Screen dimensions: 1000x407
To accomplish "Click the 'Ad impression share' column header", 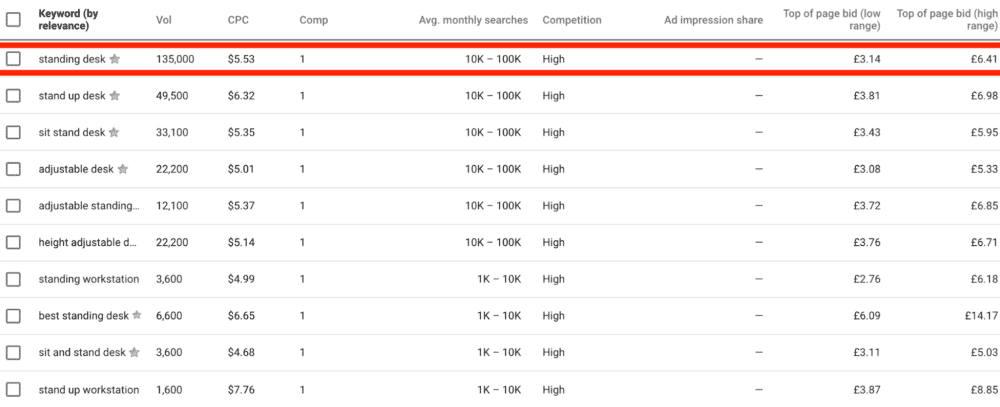I will [713, 20].
